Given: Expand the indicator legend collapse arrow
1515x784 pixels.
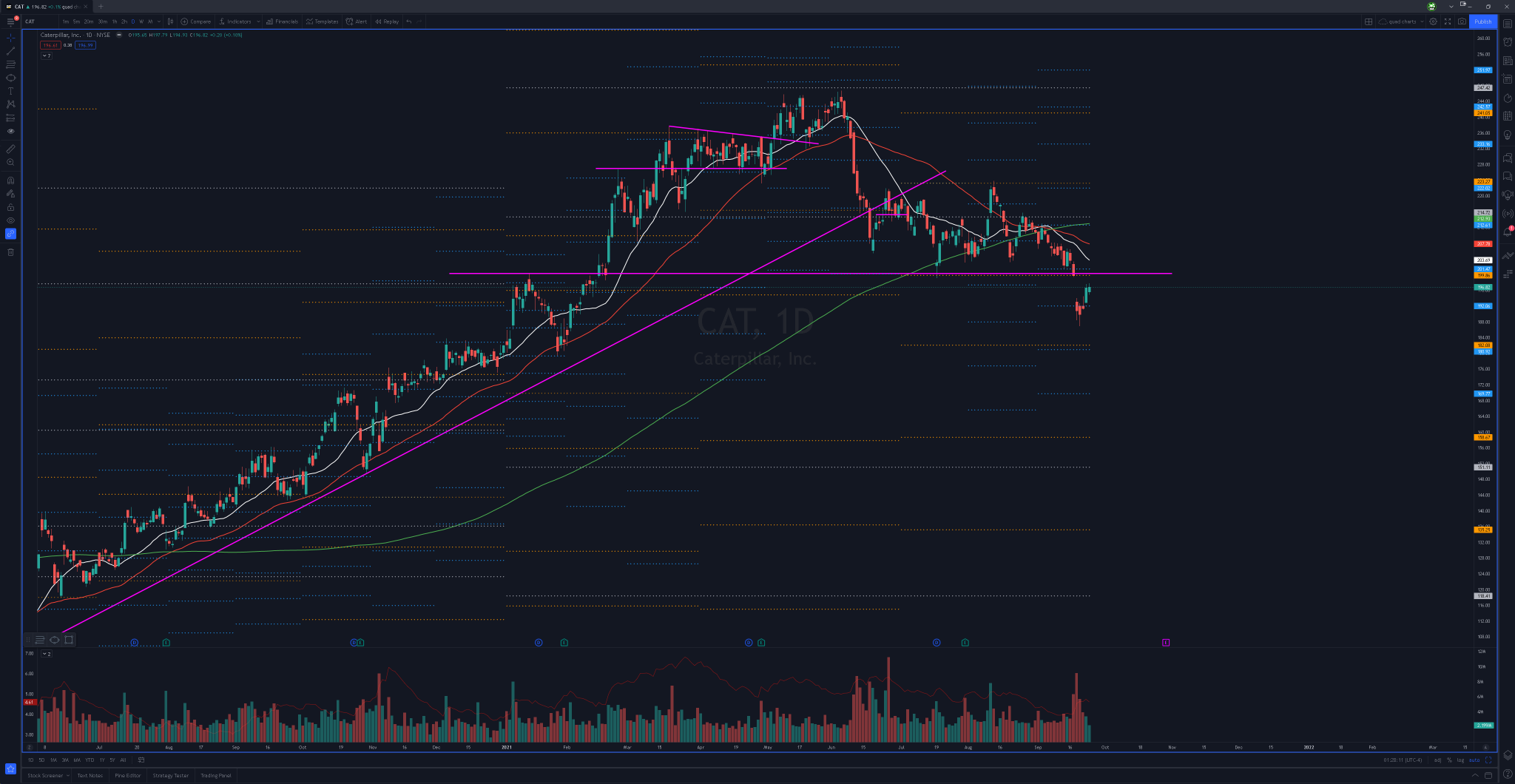Looking at the screenshot, I should point(46,55).
